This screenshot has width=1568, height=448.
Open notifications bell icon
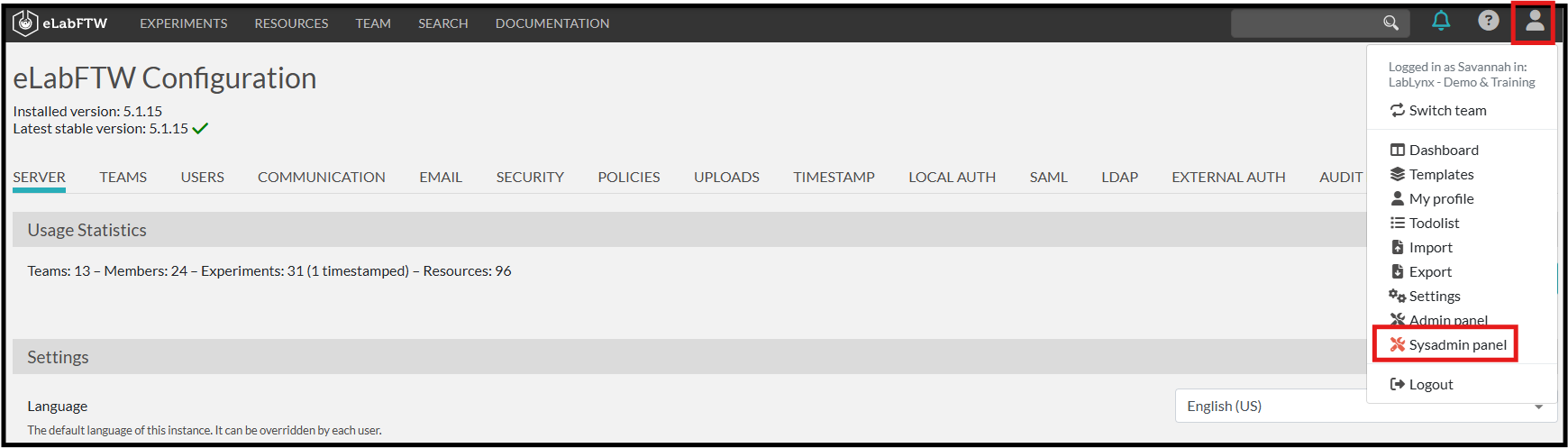[1441, 21]
